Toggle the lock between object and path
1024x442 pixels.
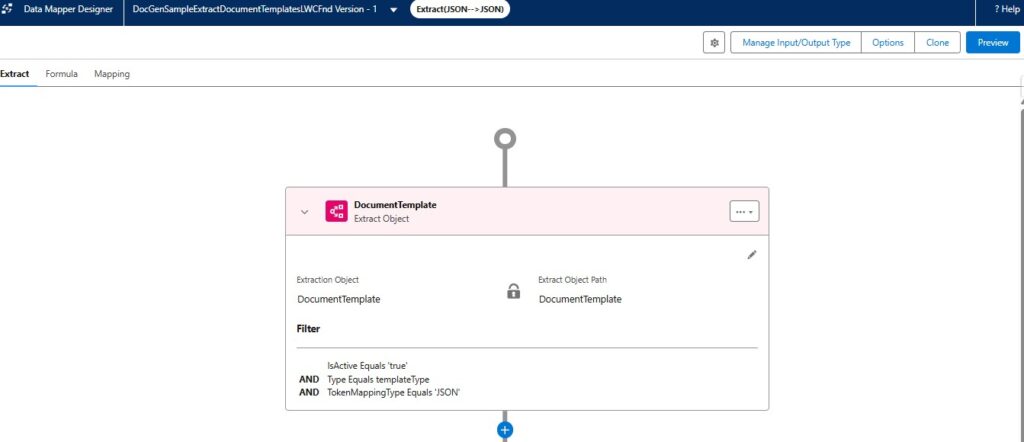(513, 291)
